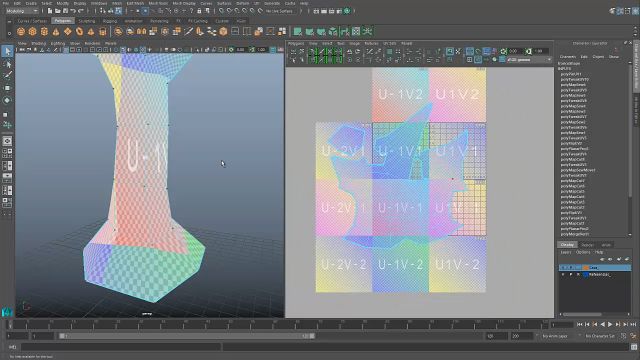Select the arrow Select tool in the toolbox
Screen dimensions: 640x360
pos(7,51)
